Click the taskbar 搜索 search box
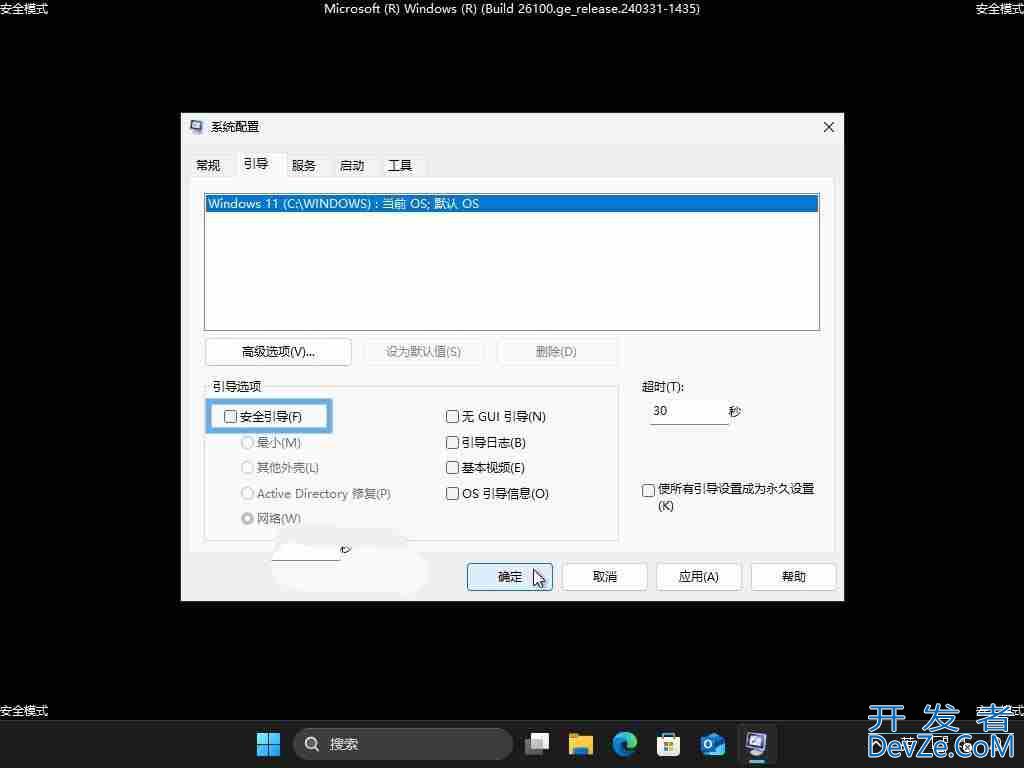 coord(403,744)
